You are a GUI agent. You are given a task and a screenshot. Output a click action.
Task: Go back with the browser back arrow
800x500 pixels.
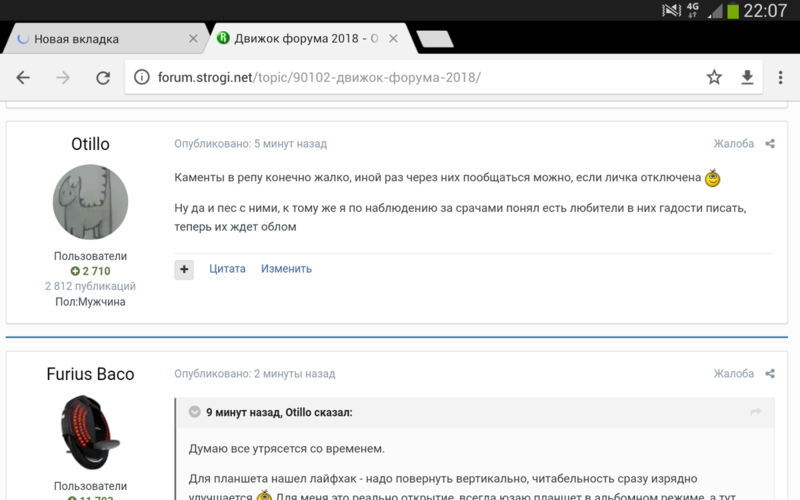[x=23, y=78]
